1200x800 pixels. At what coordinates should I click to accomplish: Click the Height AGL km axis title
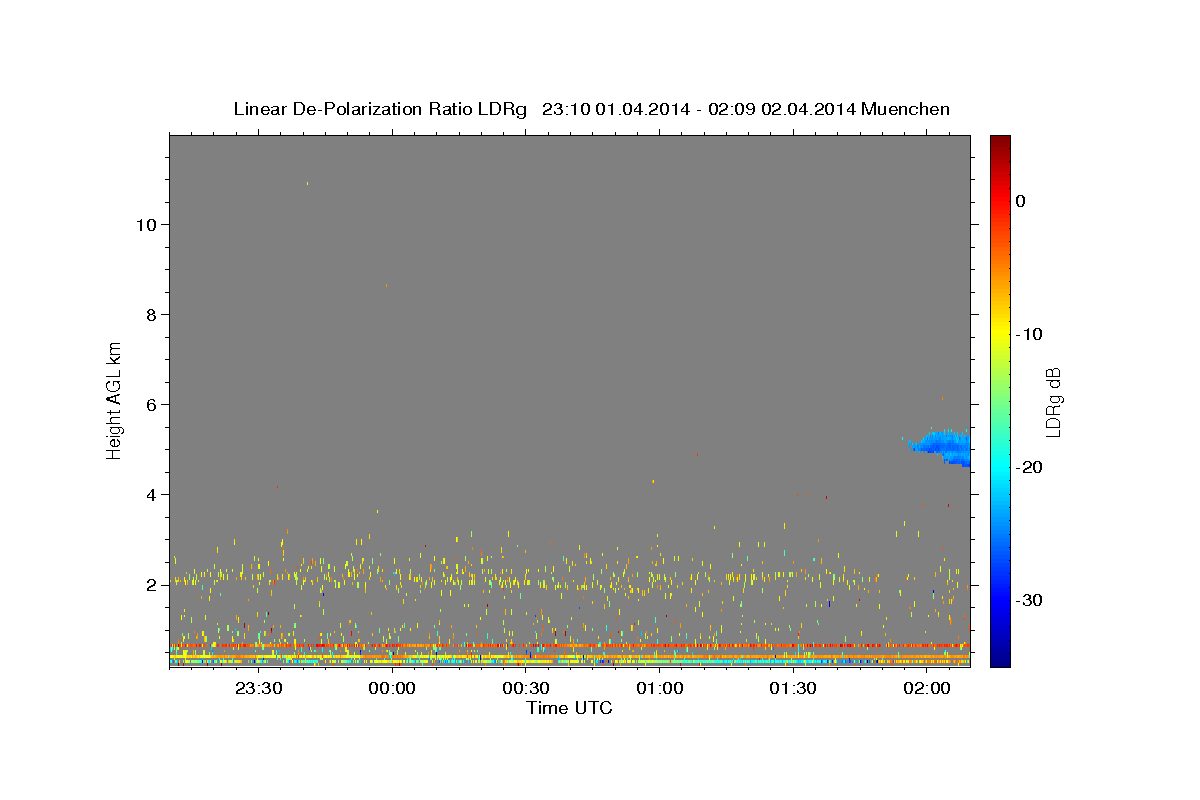coord(115,399)
